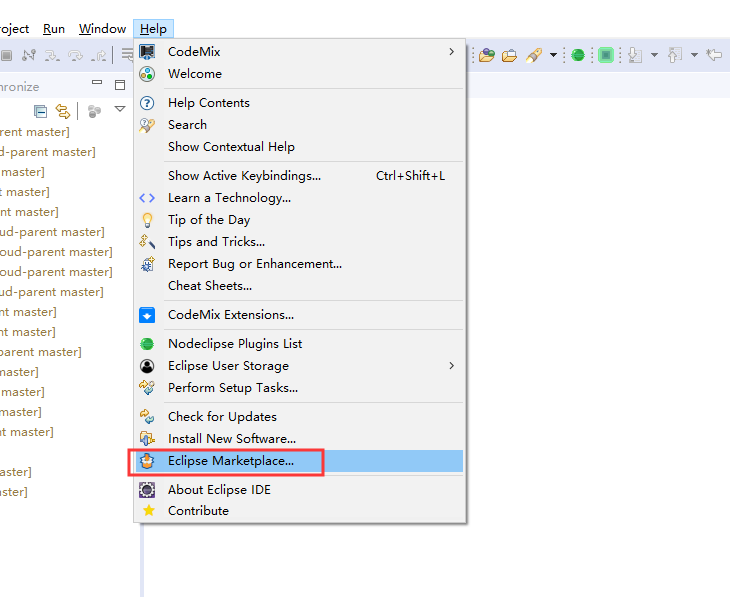Open Help Contents

pos(300,102)
